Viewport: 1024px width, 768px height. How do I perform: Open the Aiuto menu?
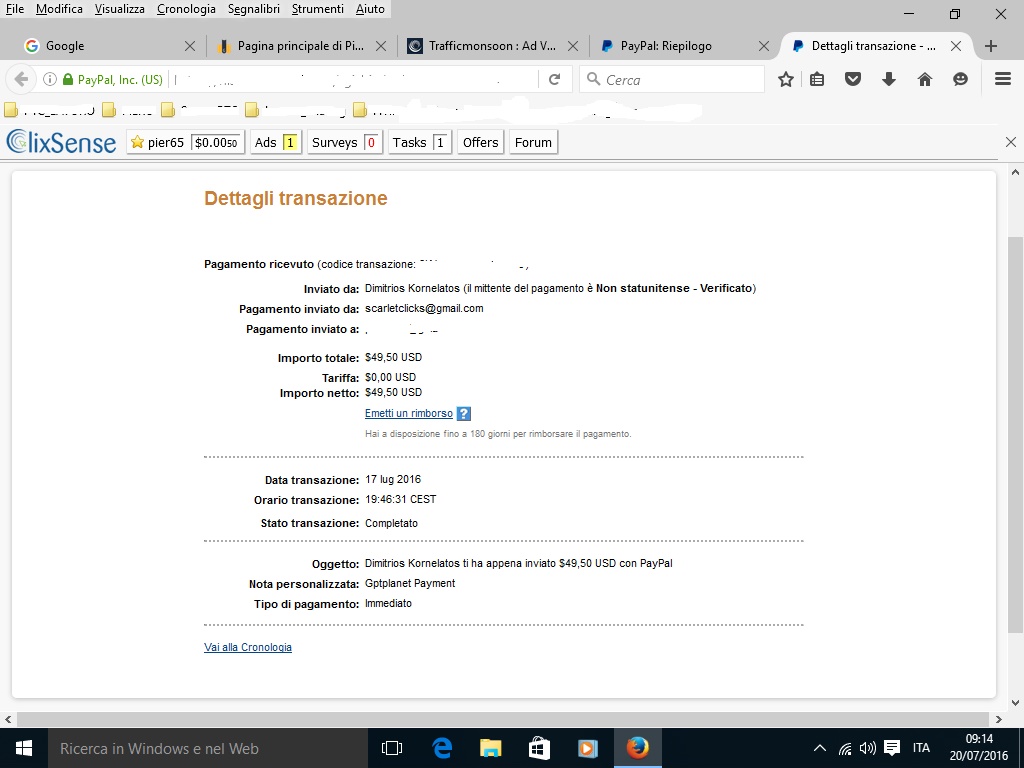[370, 8]
